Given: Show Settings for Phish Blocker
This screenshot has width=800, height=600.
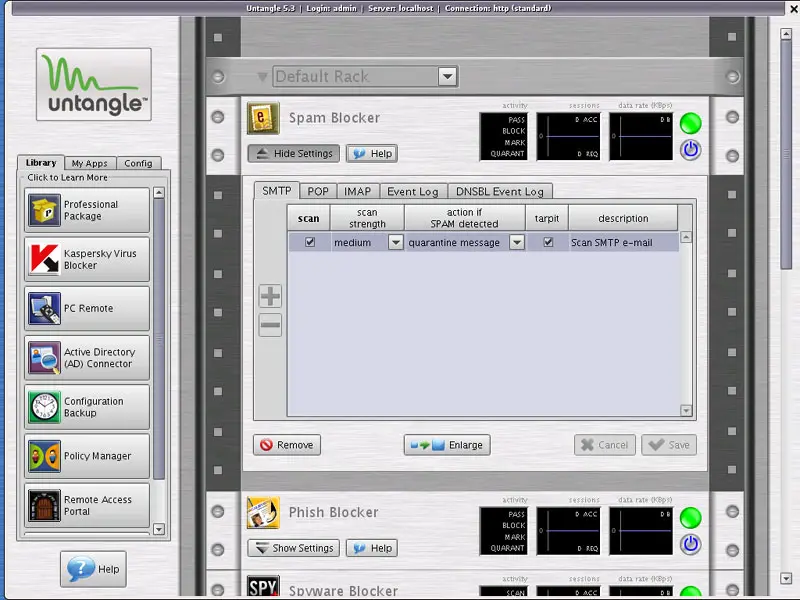Looking at the screenshot, I should [x=293, y=548].
